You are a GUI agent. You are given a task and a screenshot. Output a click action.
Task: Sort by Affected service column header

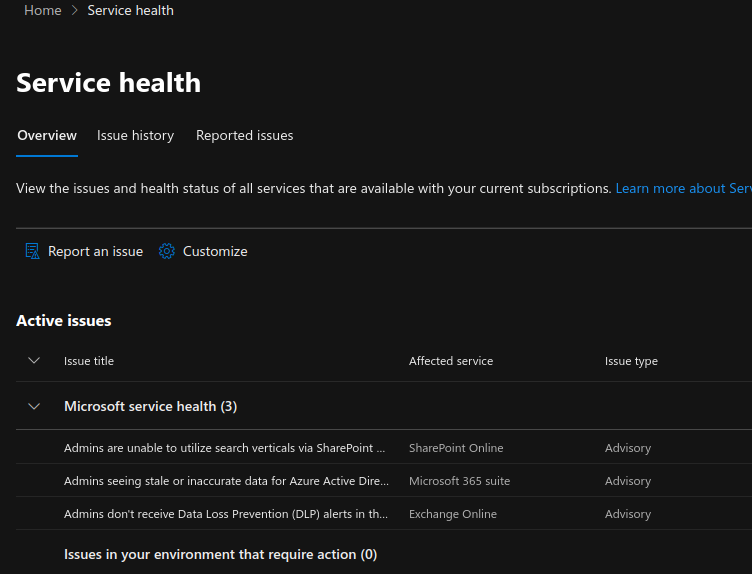point(451,361)
